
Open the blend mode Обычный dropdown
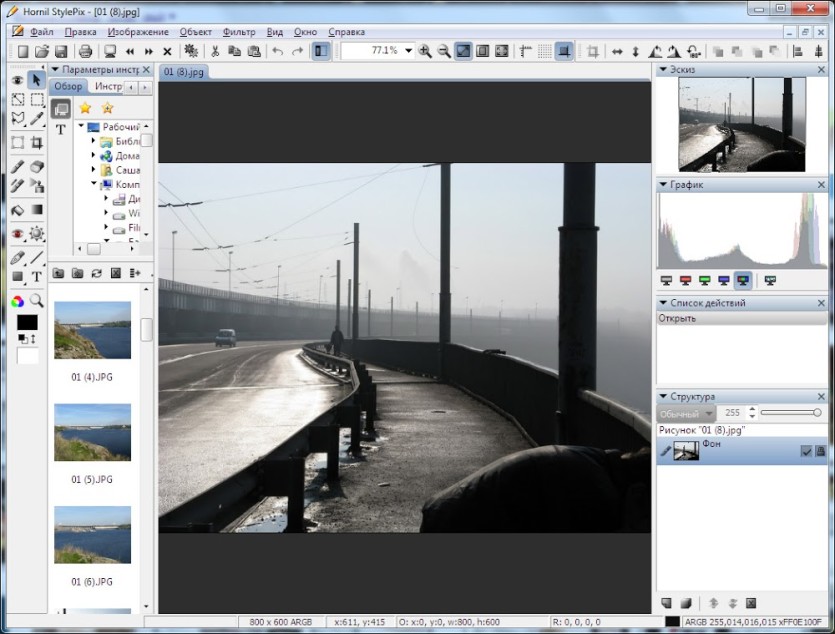pyautogui.click(x=686, y=413)
